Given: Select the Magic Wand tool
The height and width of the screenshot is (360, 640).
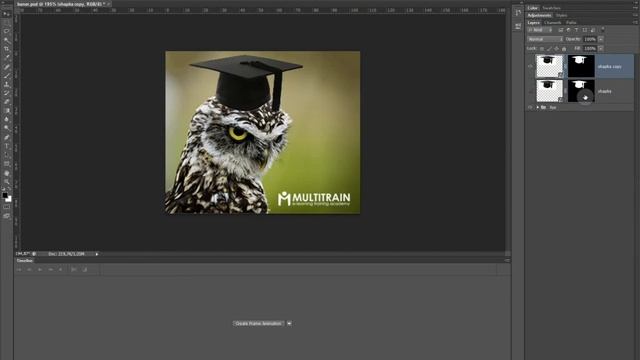Looking at the screenshot, I should click(x=6, y=40).
